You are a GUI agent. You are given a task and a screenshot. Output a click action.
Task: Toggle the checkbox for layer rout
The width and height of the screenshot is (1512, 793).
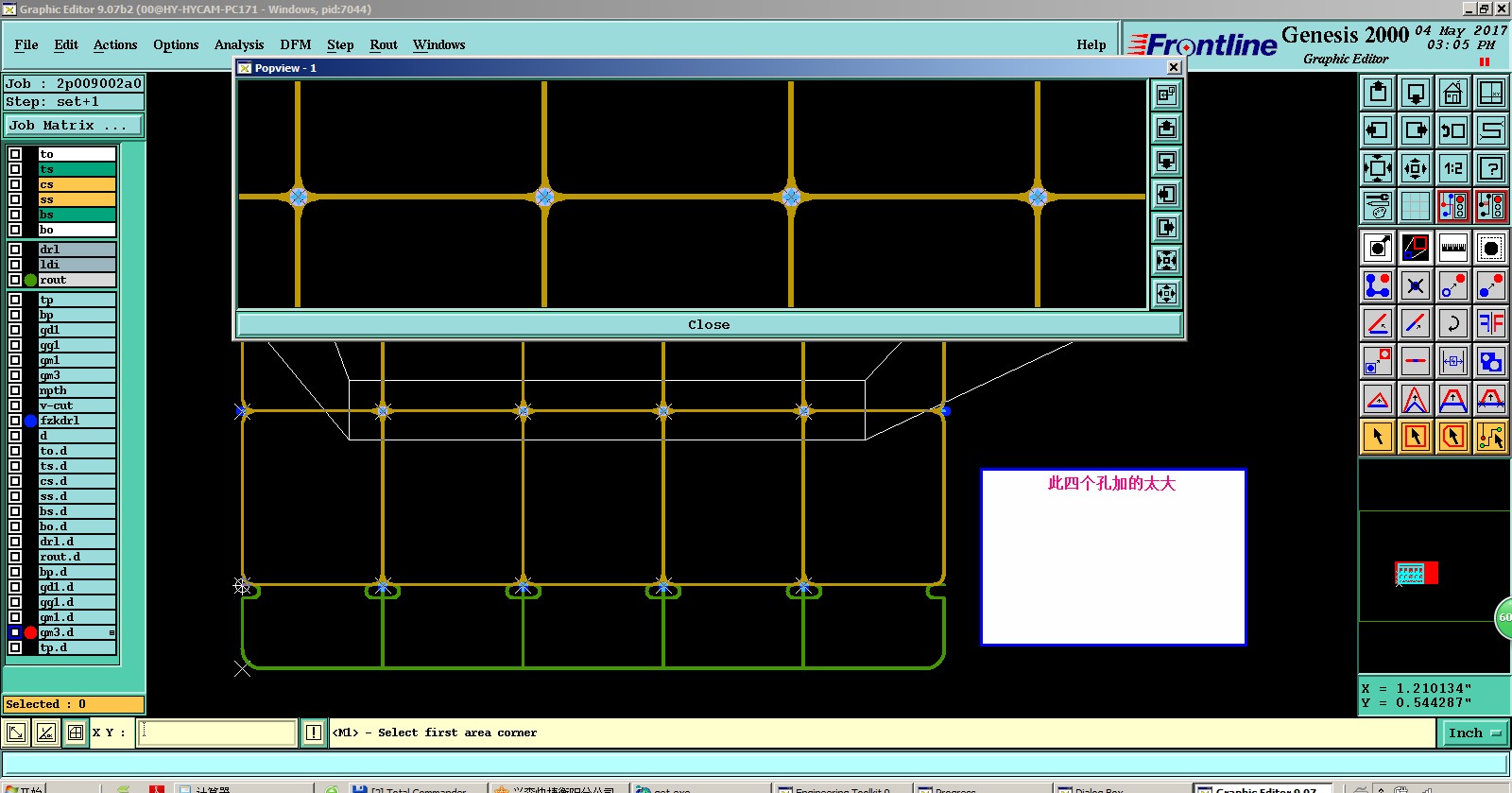15,280
